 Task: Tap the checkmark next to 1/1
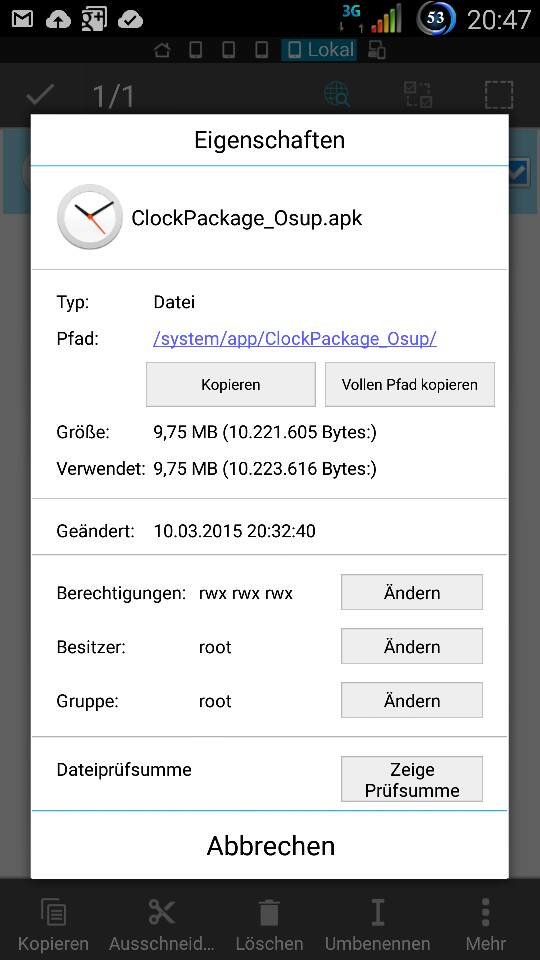(40, 95)
